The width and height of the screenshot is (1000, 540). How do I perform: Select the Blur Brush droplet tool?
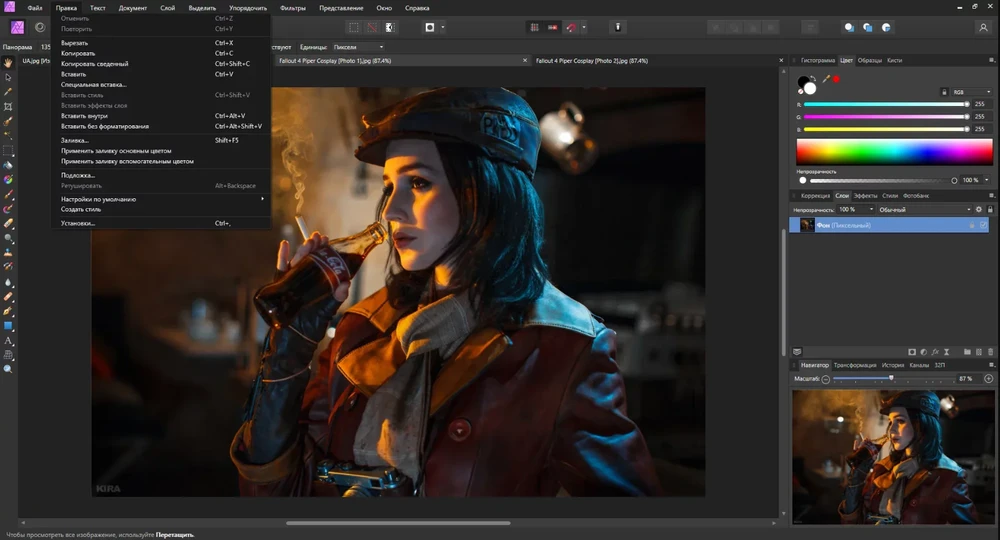click(x=8, y=282)
